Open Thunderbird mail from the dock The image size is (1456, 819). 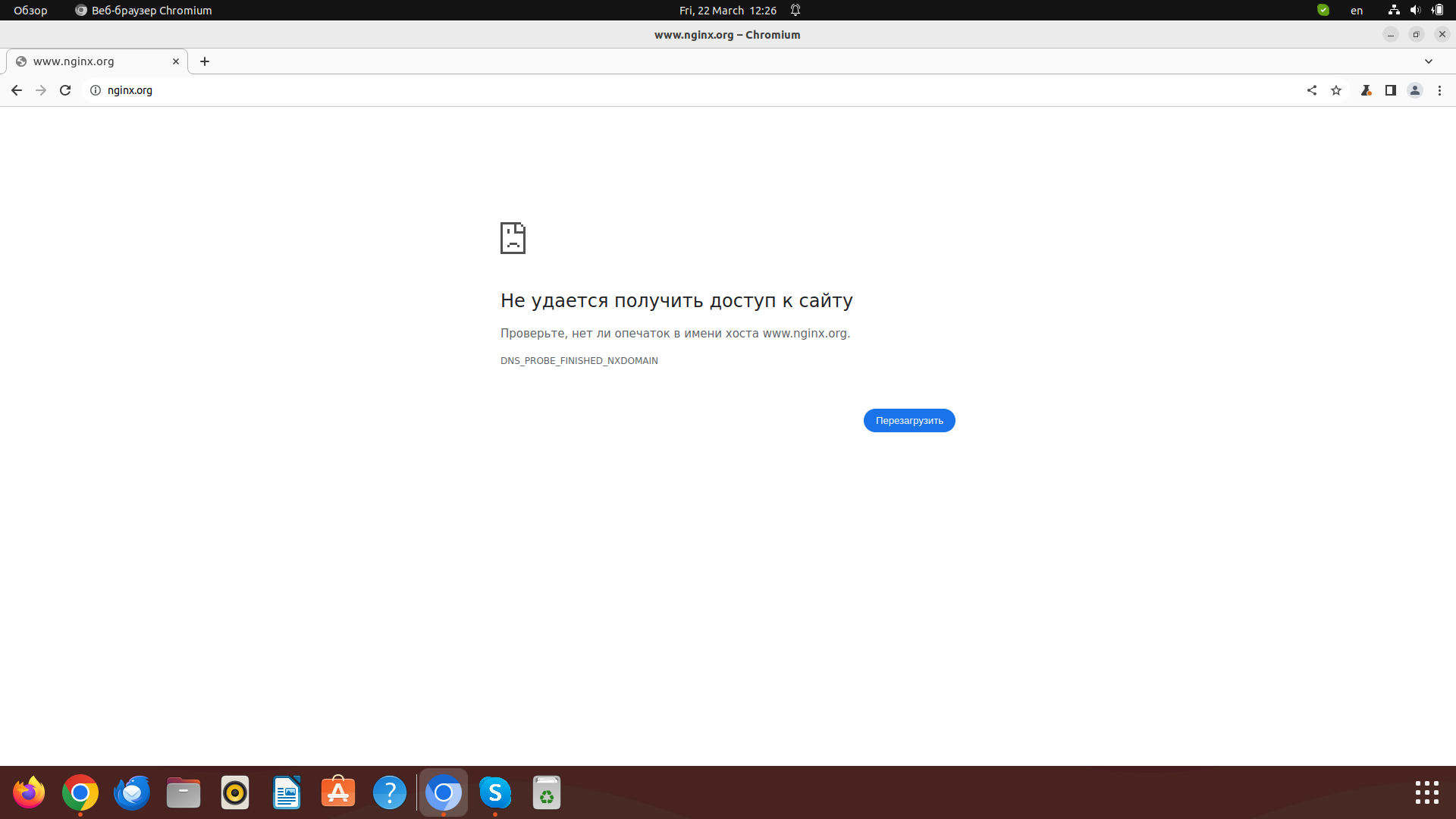coord(132,793)
